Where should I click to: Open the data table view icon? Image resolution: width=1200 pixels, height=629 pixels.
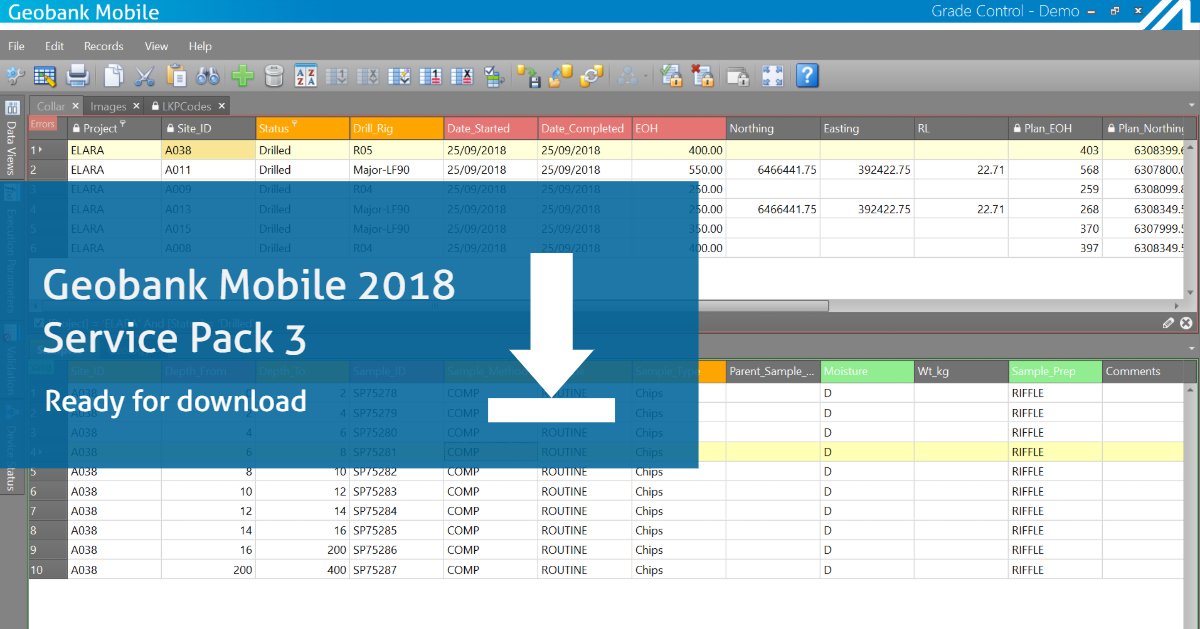click(x=45, y=75)
